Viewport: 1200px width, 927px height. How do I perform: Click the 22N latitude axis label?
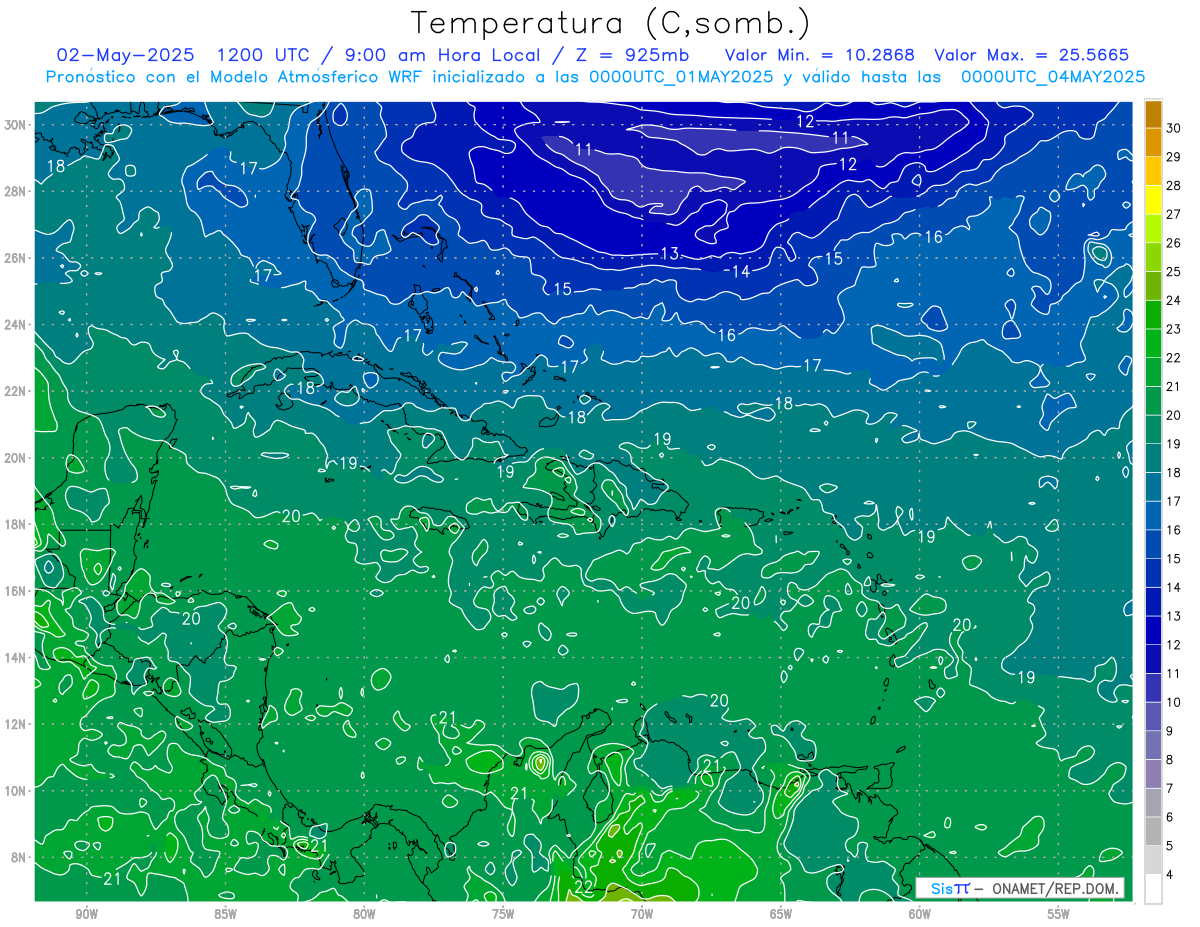(15, 391)
